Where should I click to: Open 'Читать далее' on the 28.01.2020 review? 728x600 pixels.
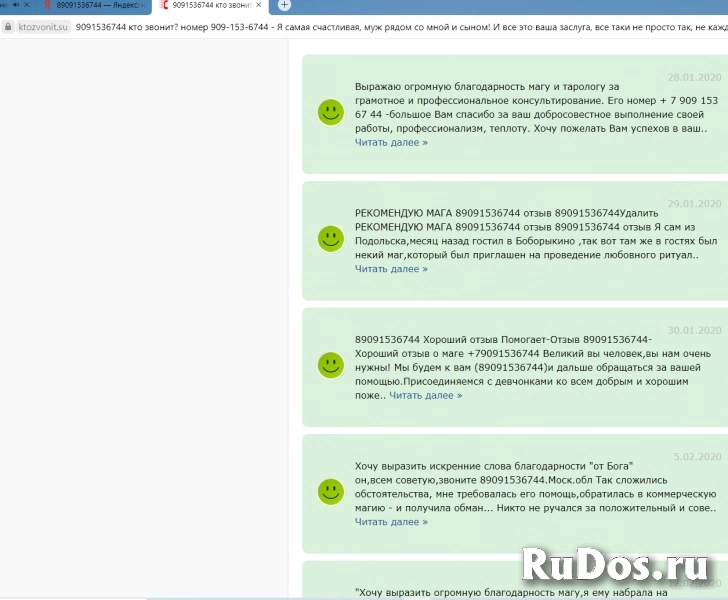click(x=391, y=143)
